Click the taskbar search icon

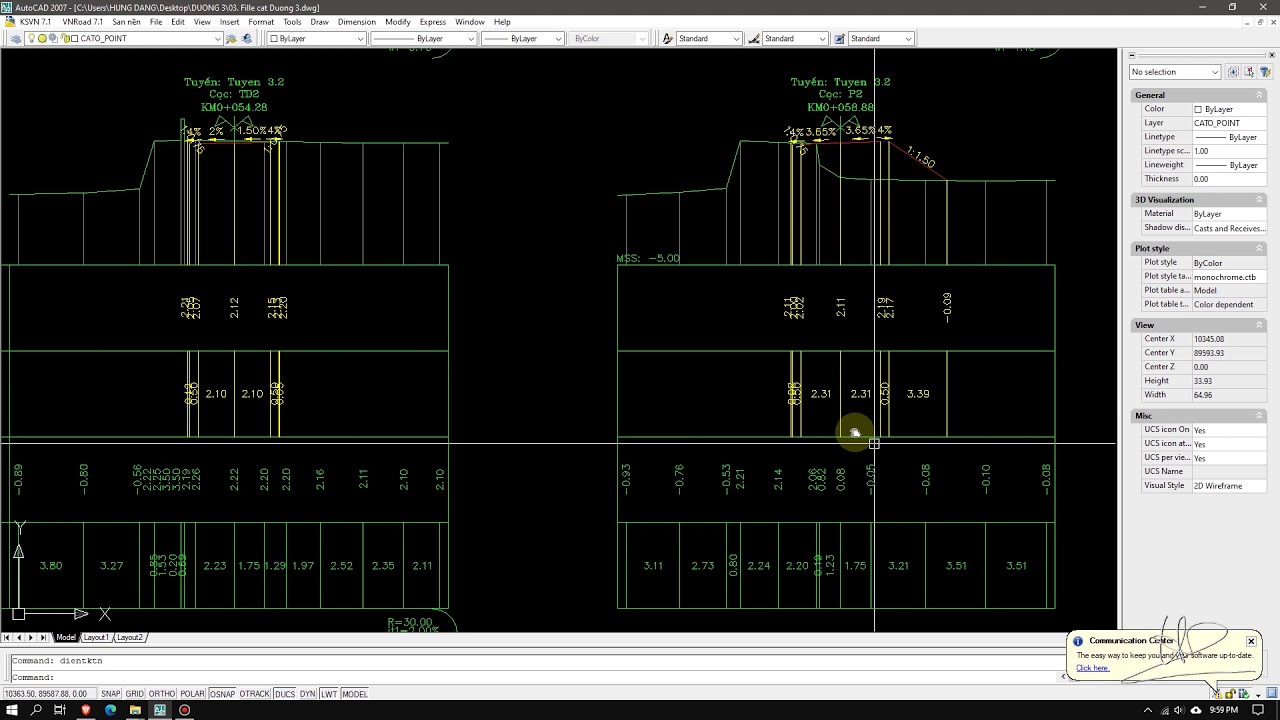(36, 710)
